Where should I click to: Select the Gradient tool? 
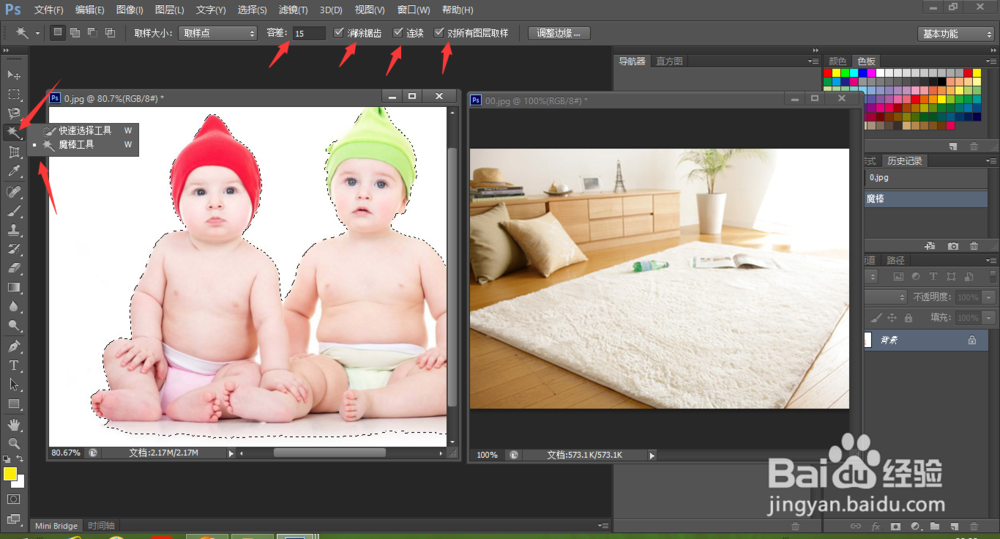point(13,288)
